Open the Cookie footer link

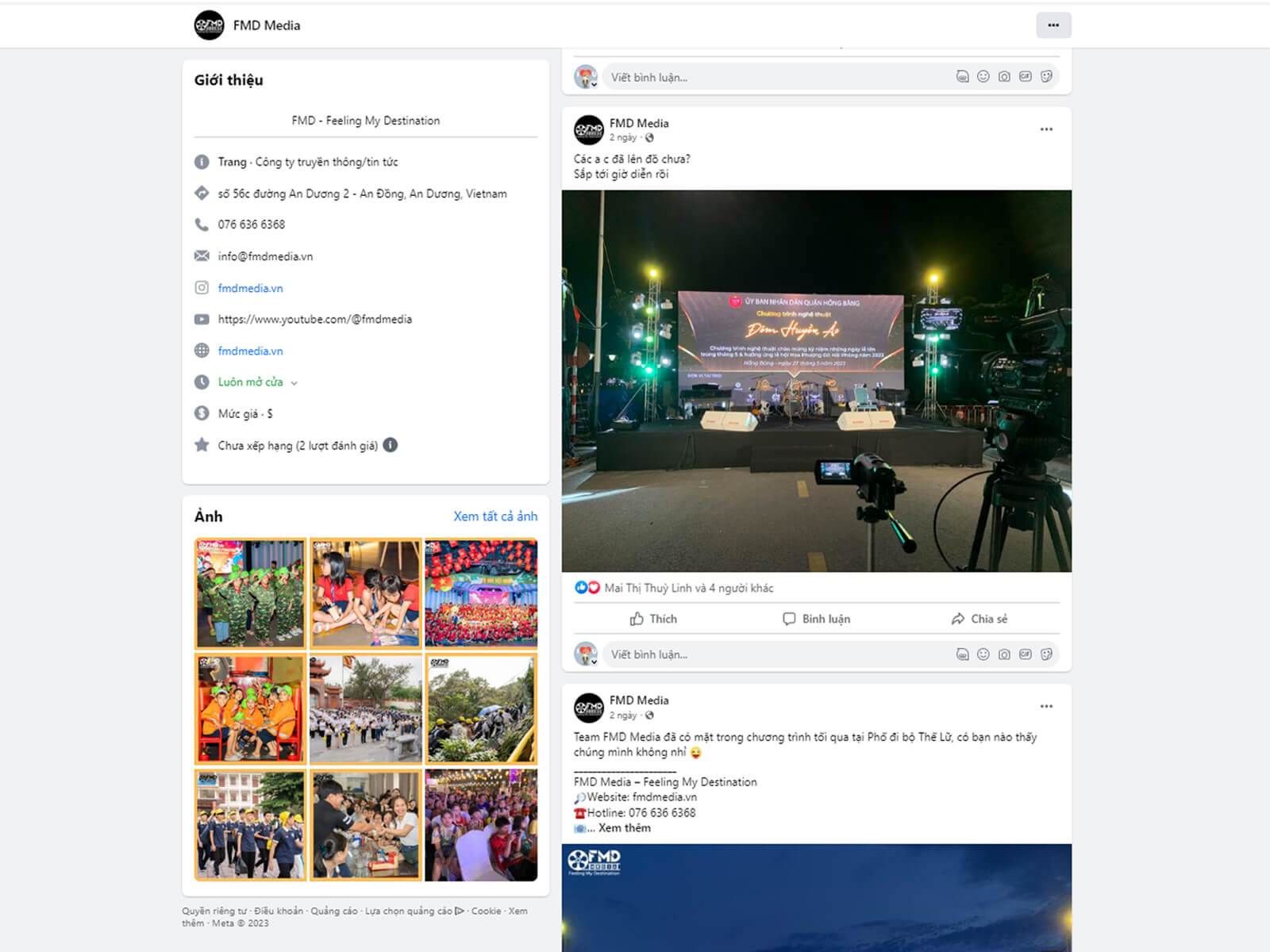coord(486,911)
